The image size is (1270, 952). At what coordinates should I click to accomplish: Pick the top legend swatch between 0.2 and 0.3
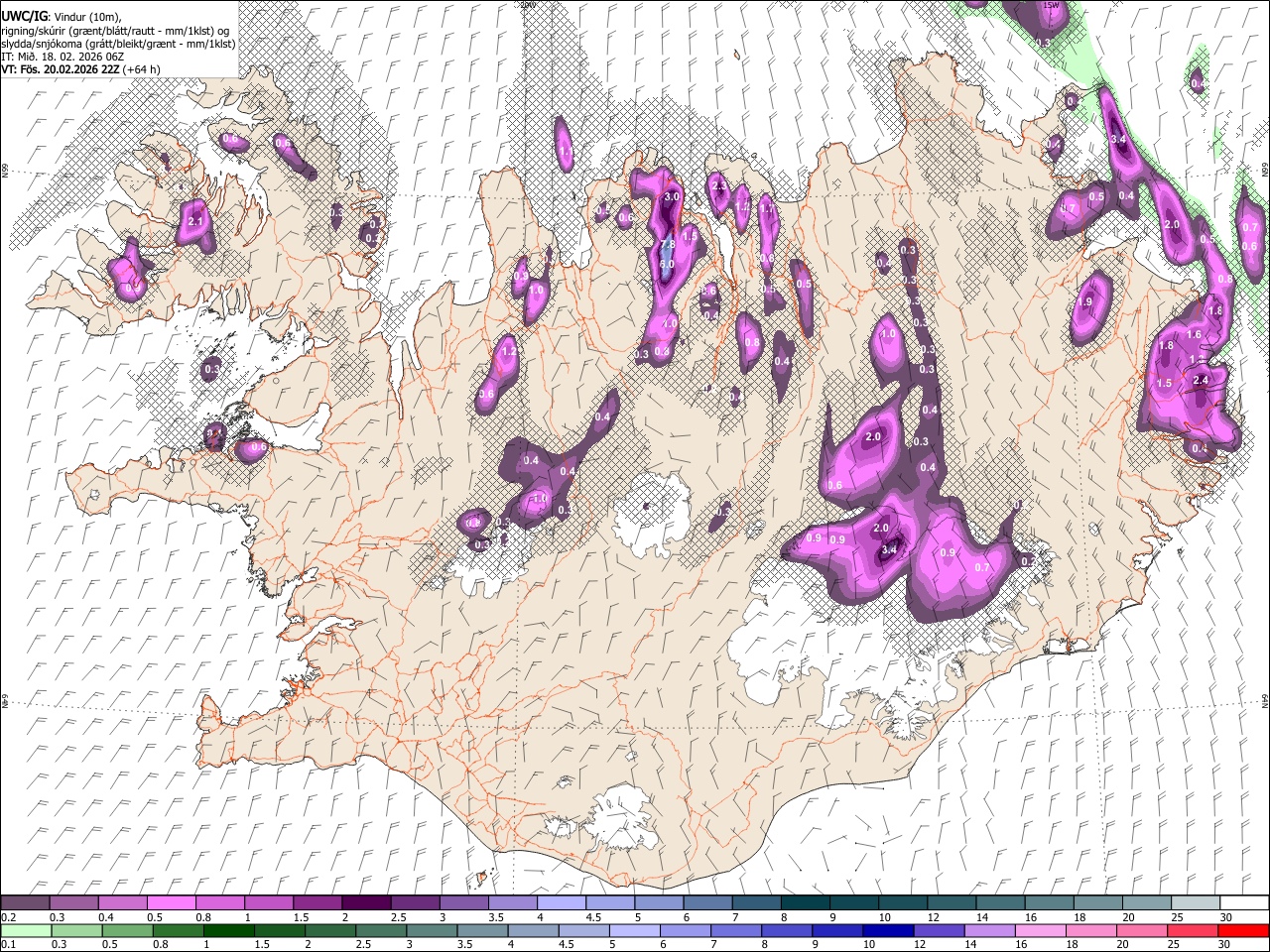[x=25, y=902]
